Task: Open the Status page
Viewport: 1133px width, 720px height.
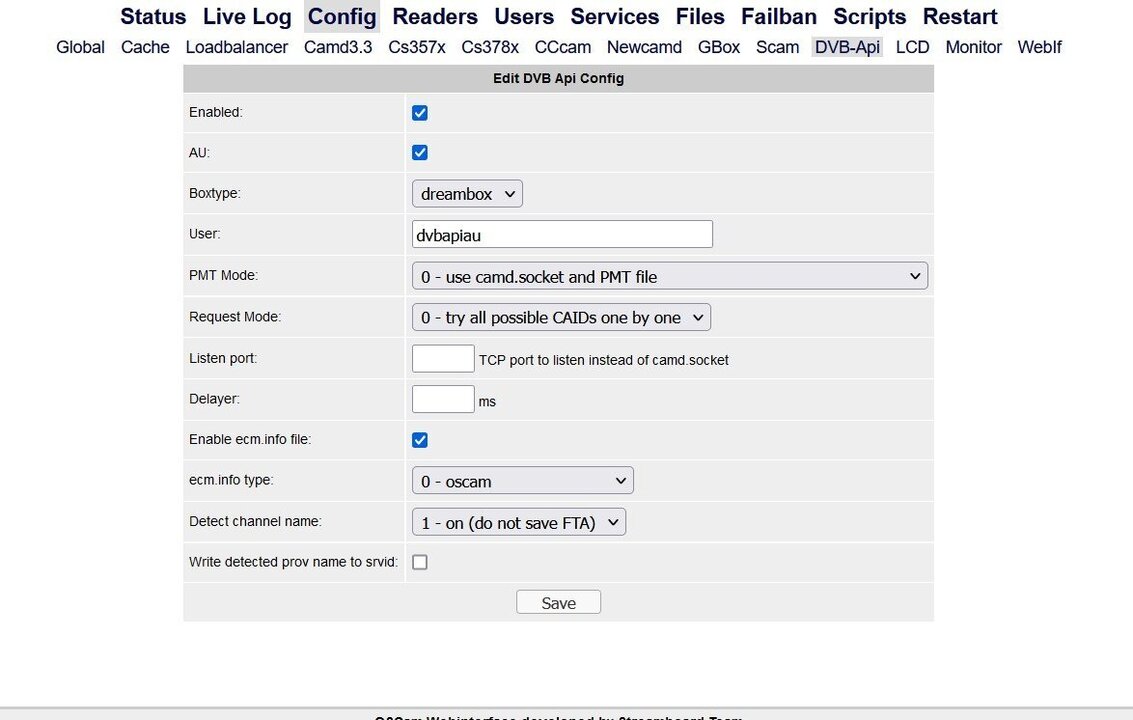Action: (152, 16)
